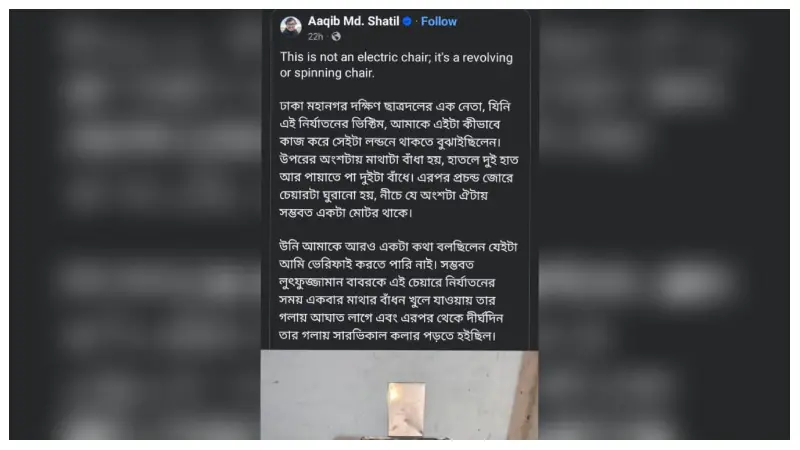Click the words 'or spinning chair.'
Screen dimensions: 800x450
[327, 73]
